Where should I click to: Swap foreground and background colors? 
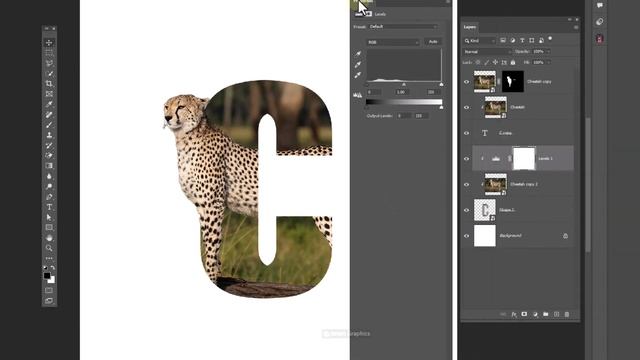(x=53, y=268)
